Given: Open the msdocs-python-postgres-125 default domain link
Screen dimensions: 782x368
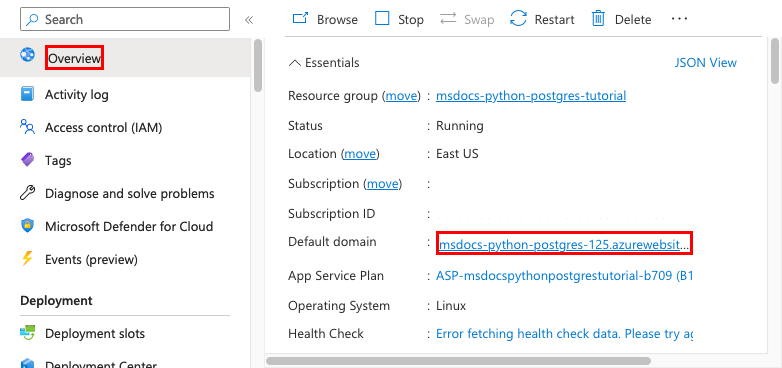Looking at the screenshot, I should [564, 245].
